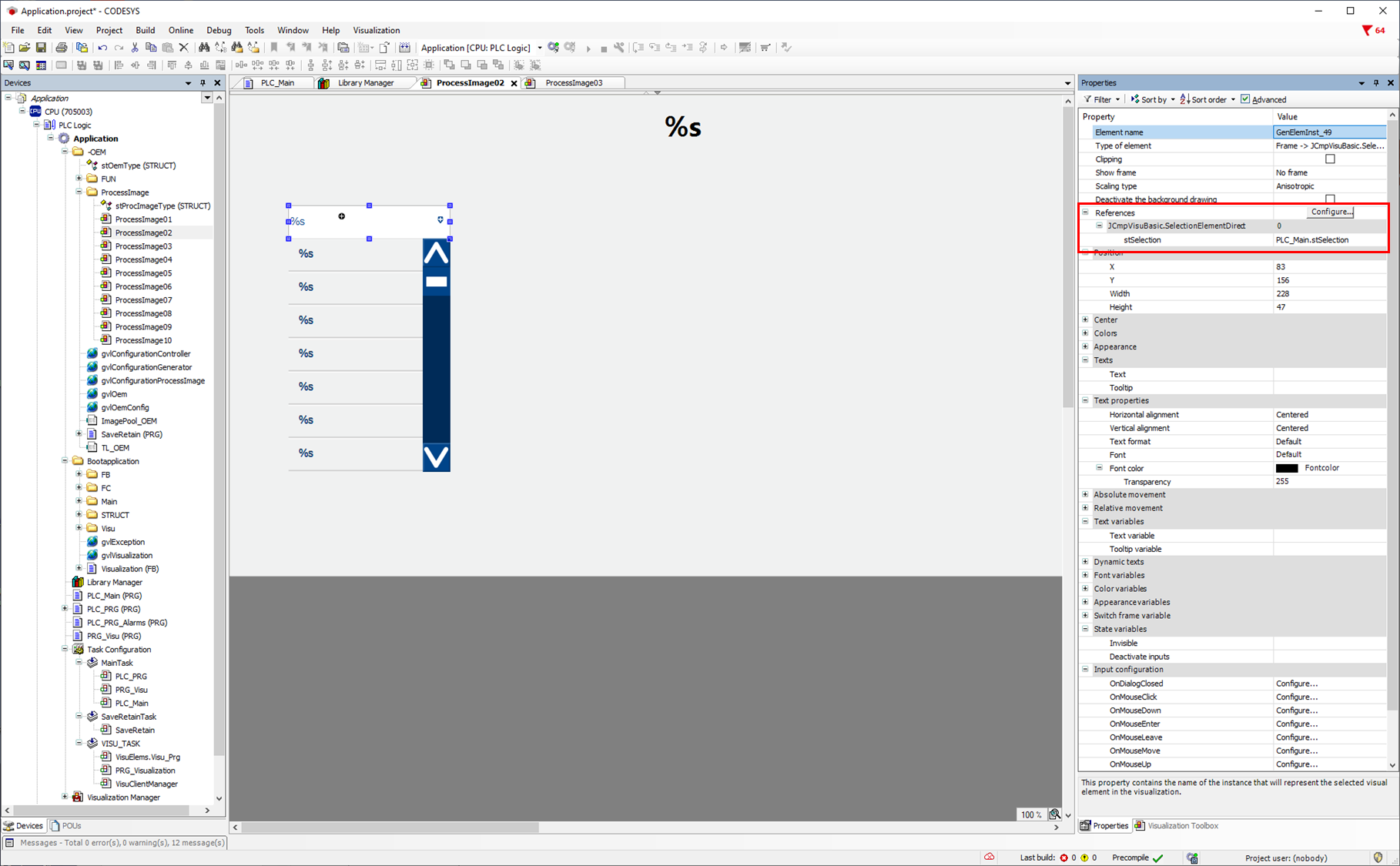This screenshot has height=866, width=1400.
Task: Click the Start play icon in toolbar
Action: pyautogui.click(x=588, y=48)
